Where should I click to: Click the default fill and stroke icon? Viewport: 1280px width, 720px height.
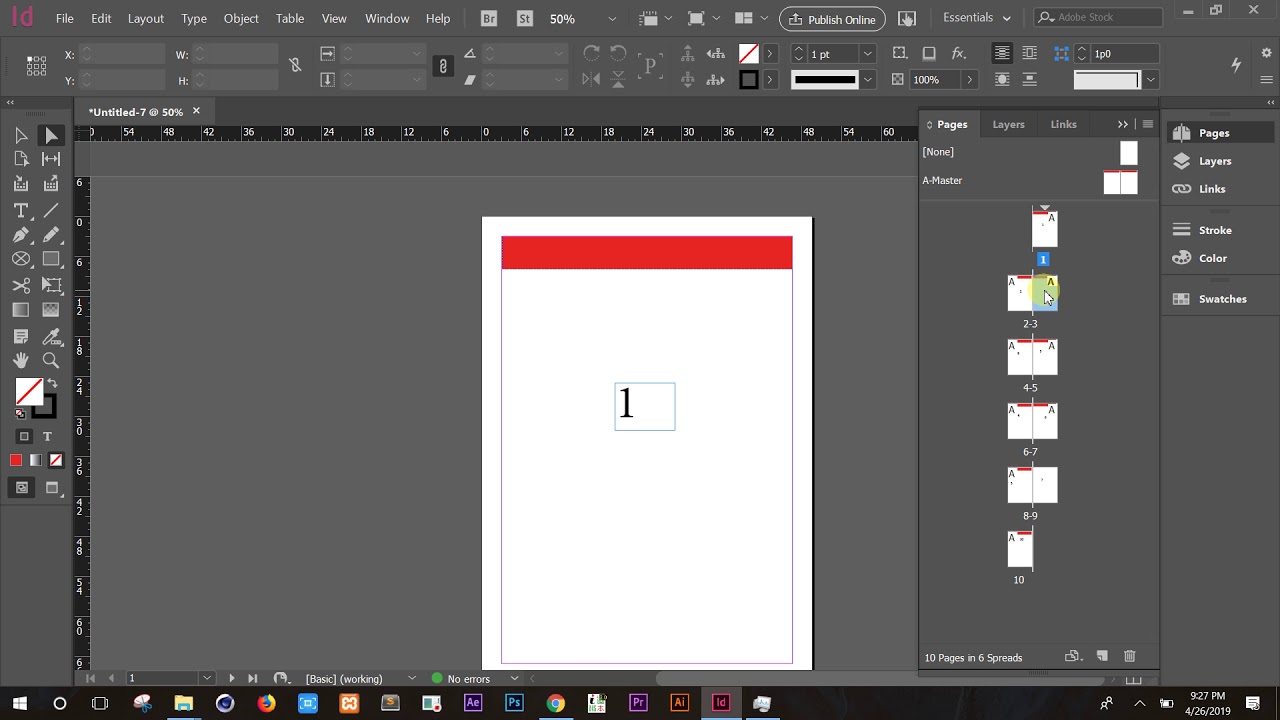[x=20, y=413]
